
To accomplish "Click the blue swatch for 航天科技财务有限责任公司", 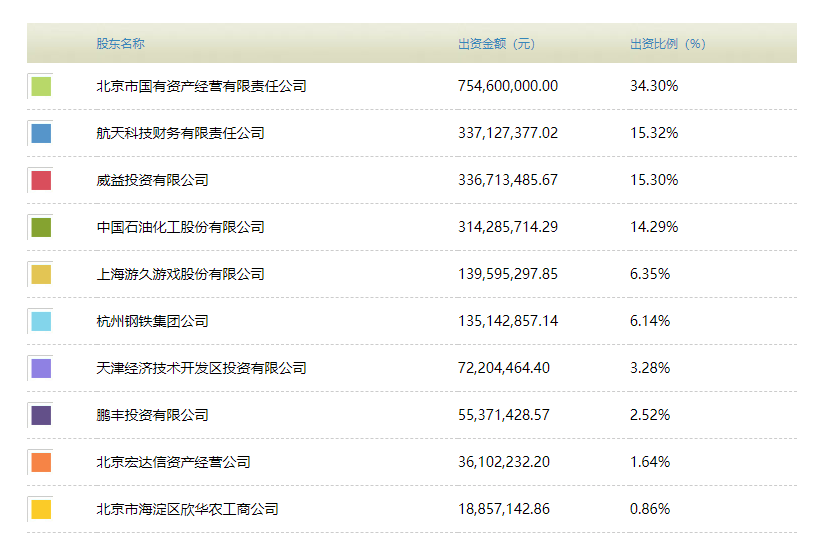I will point(41,134).
